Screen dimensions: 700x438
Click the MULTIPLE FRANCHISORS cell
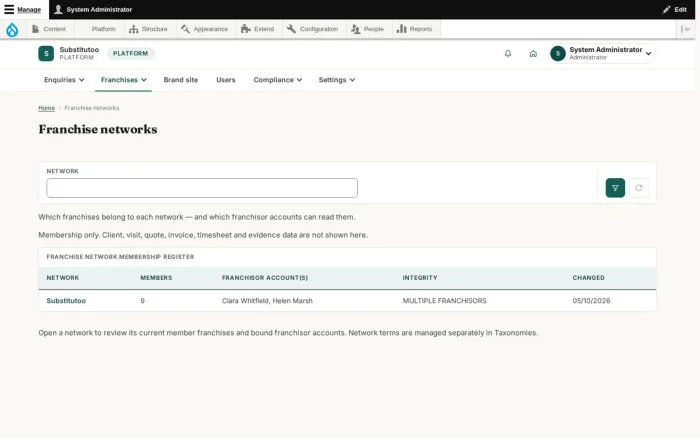point(445,301)
